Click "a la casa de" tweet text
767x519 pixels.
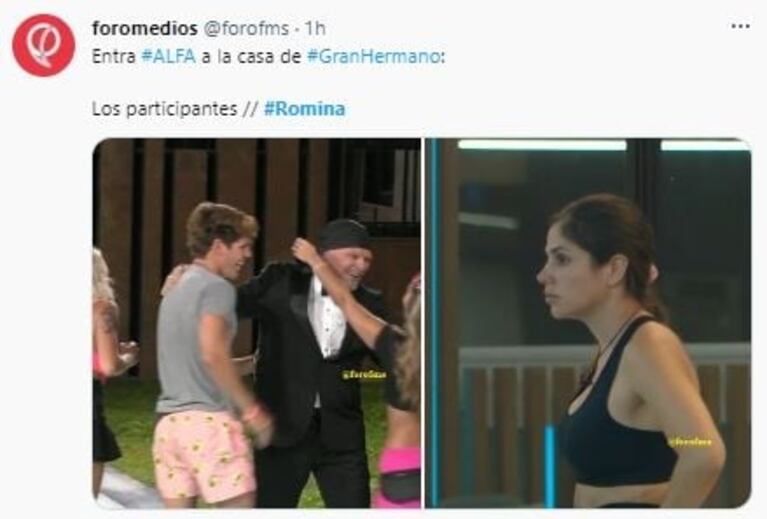251,57
